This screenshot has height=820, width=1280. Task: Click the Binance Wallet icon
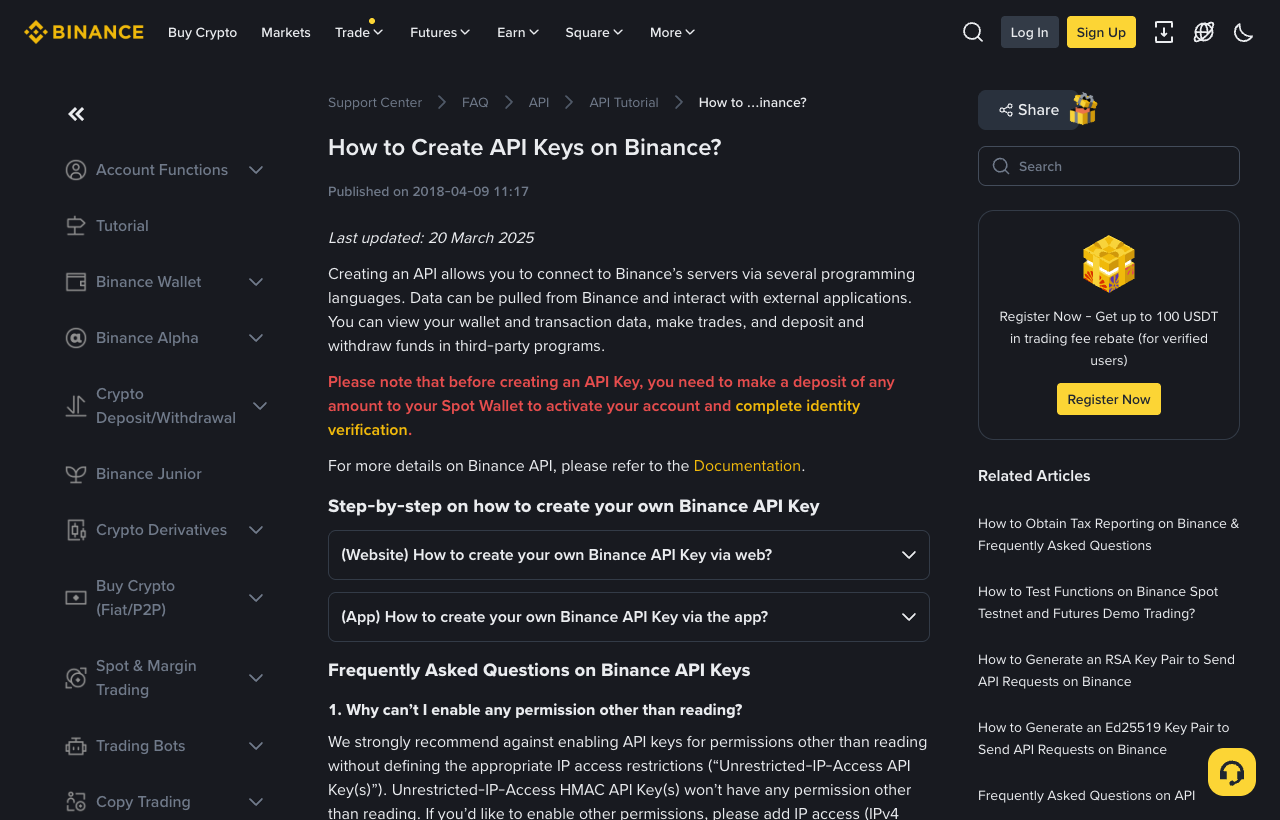76,282
